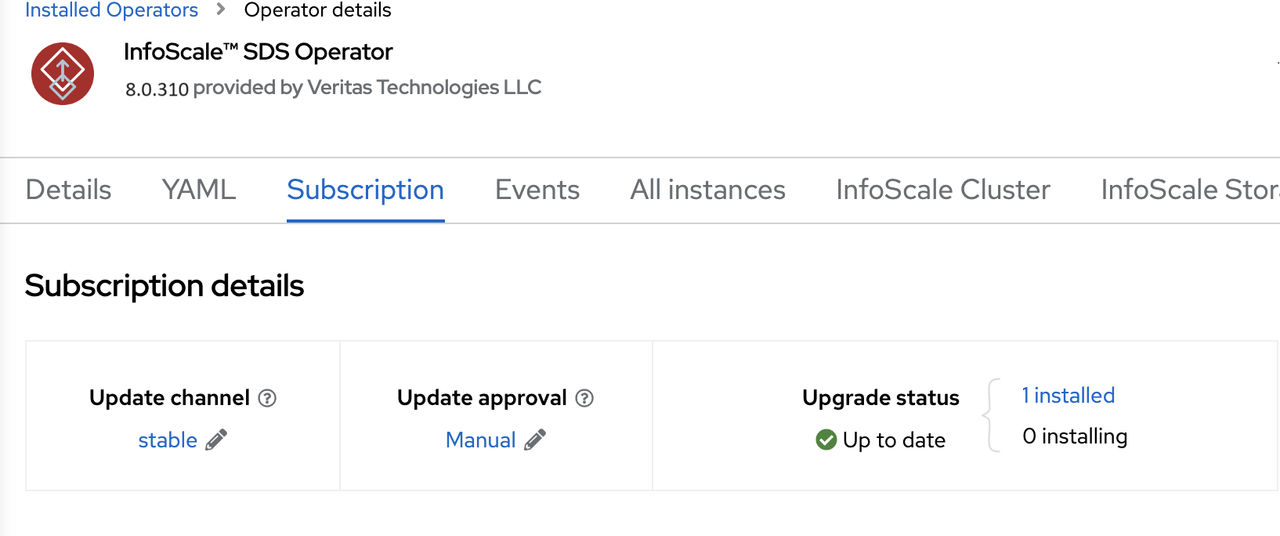Open the InfoScale Cluster tab

(x=943, y=189)
